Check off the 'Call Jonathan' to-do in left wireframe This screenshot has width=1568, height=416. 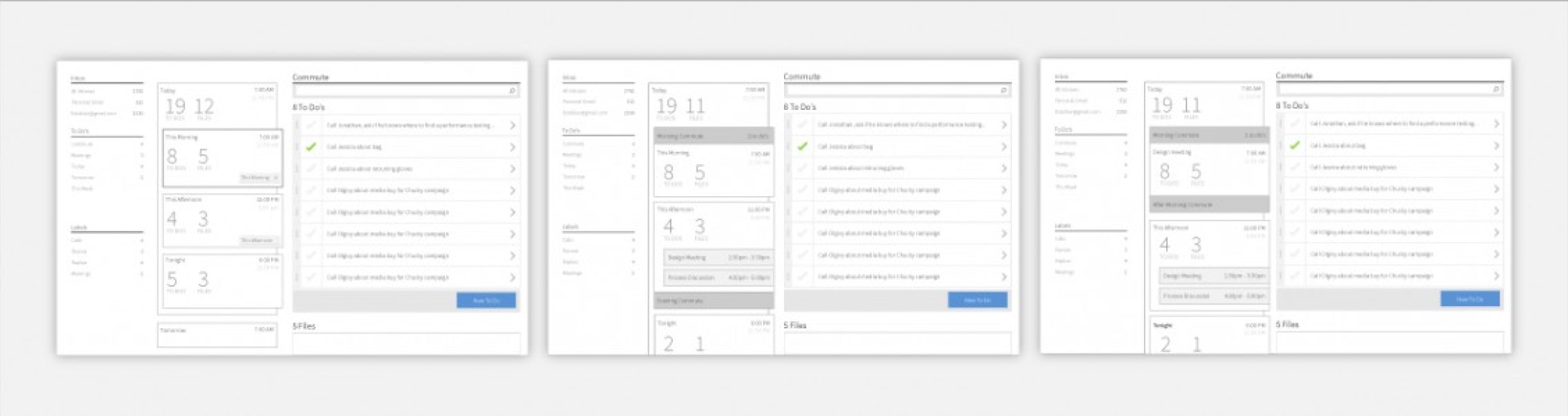[x=312, y=125]
